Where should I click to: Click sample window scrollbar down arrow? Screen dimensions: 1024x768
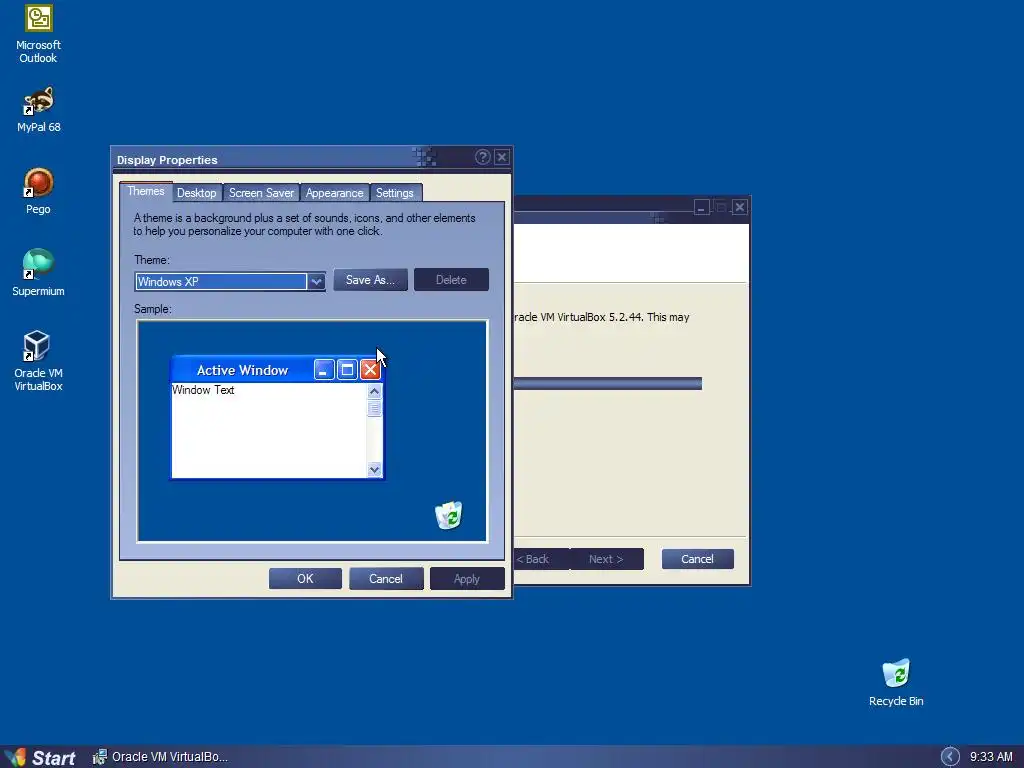374,469
